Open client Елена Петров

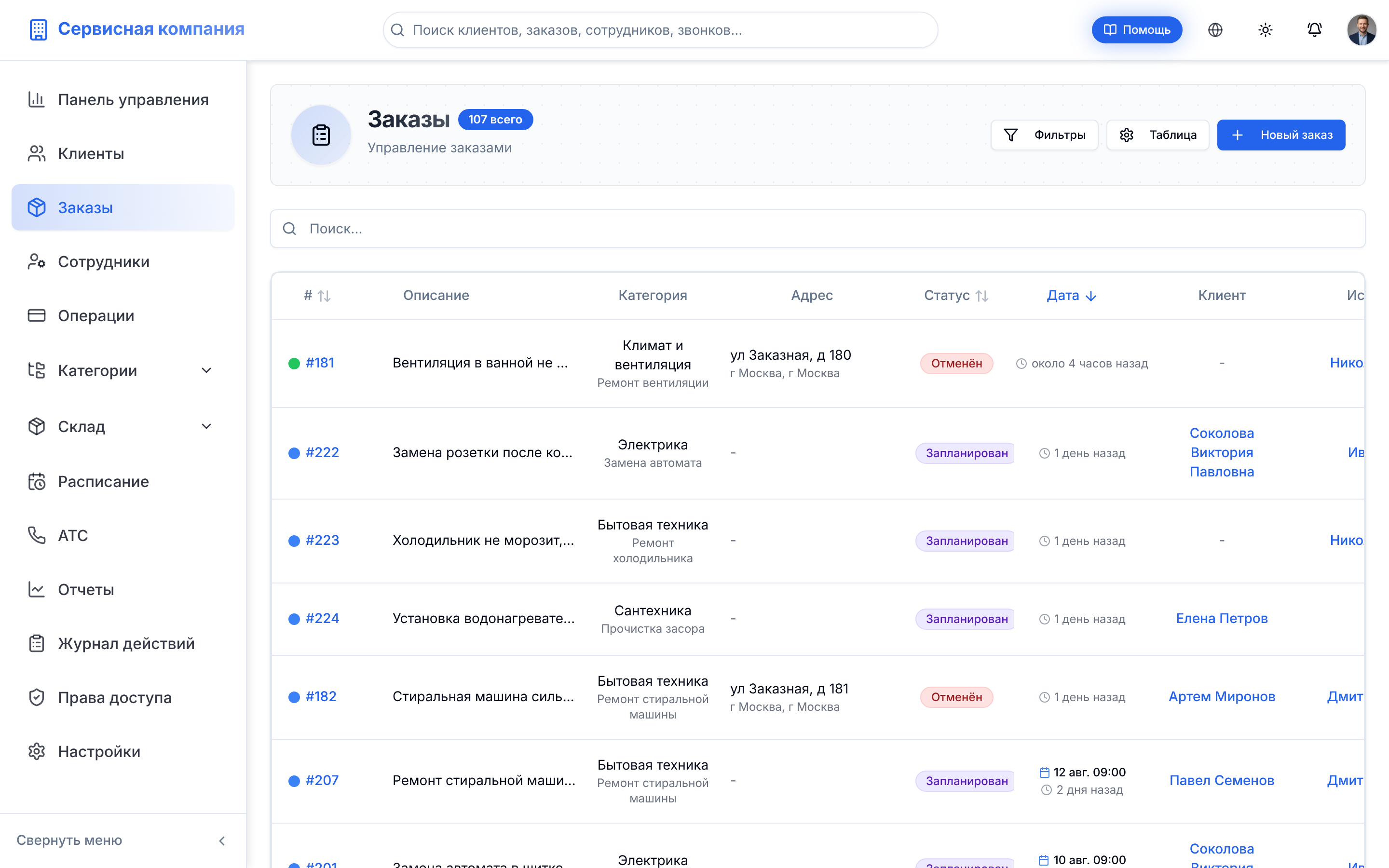pos(1221,618)
